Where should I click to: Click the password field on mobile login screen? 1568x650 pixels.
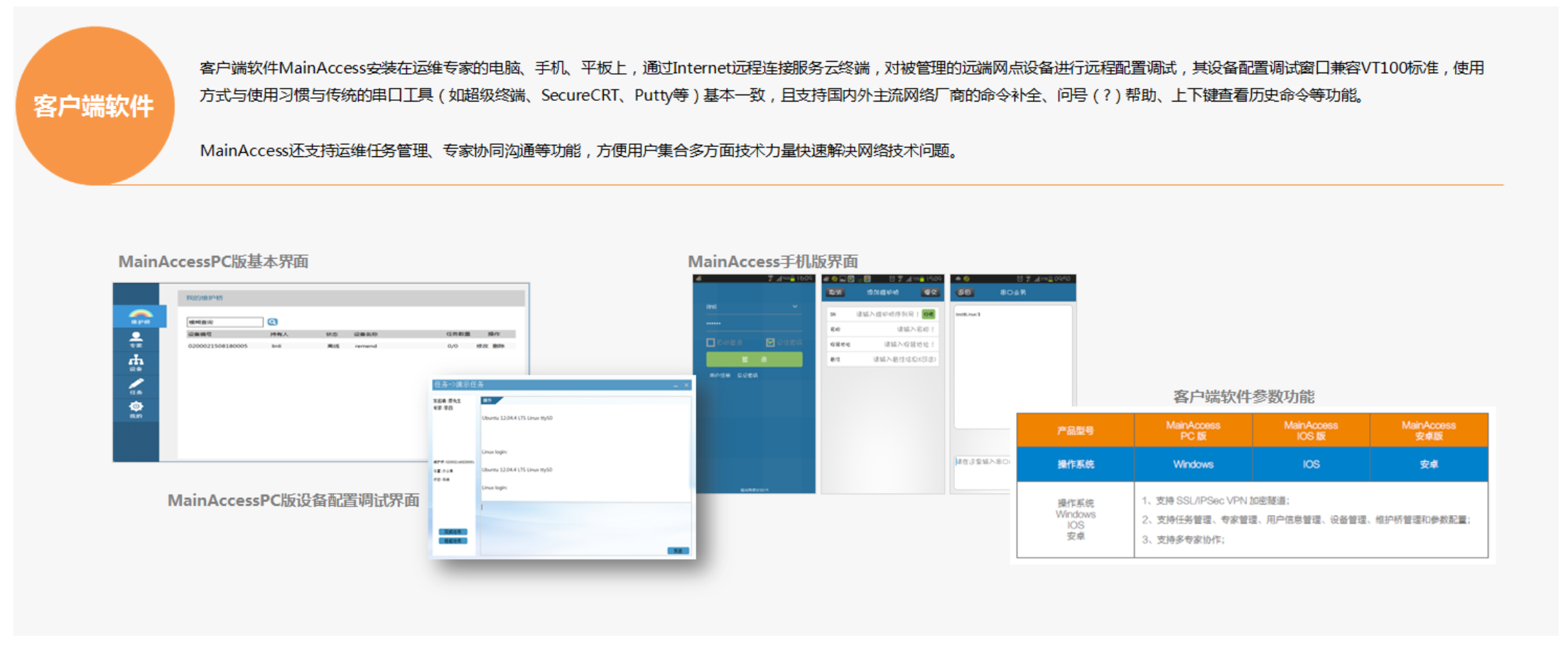tap(753, 324)
